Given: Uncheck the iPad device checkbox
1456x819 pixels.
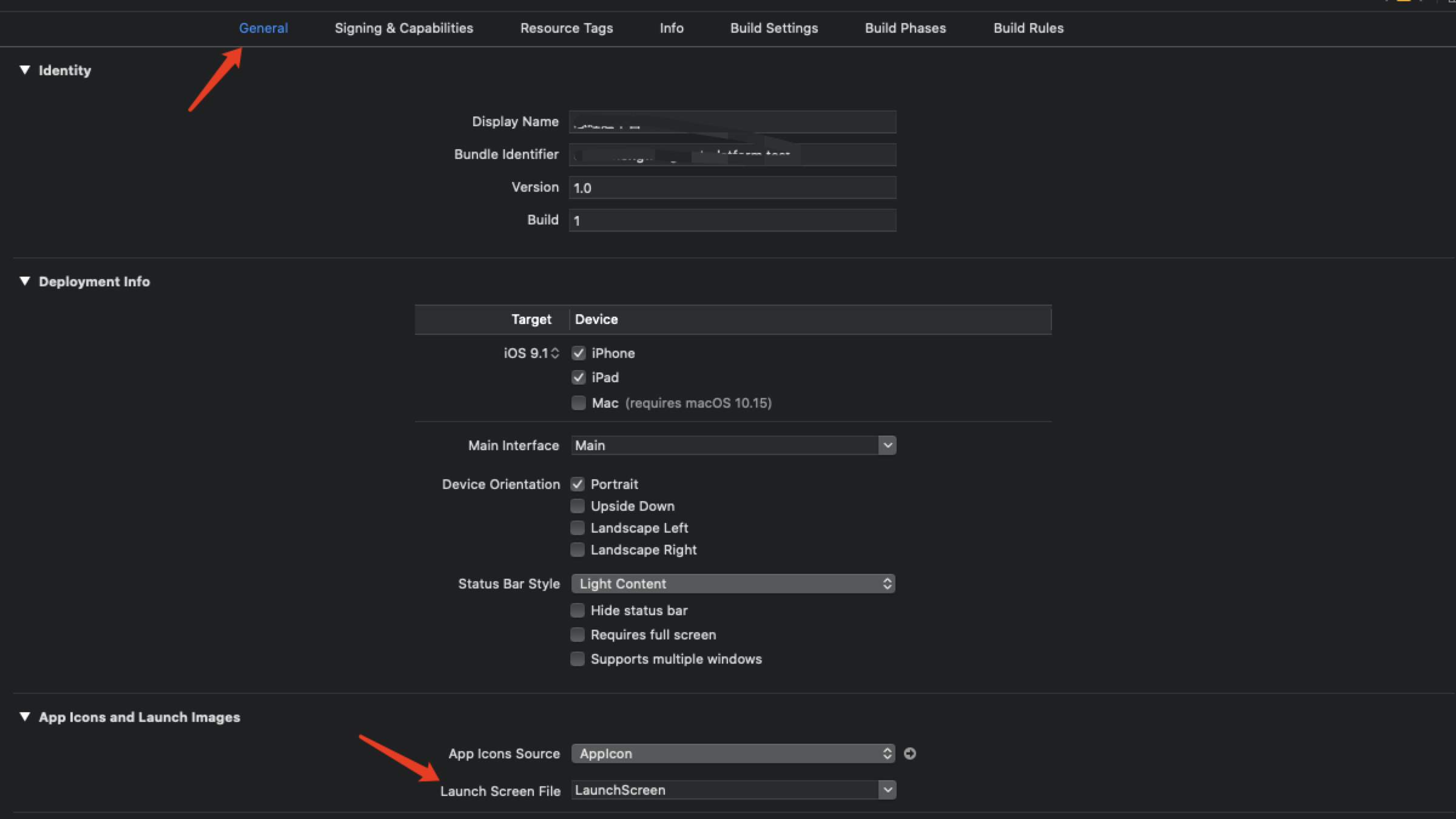Looking at the screenshot, I should point(578,377).
